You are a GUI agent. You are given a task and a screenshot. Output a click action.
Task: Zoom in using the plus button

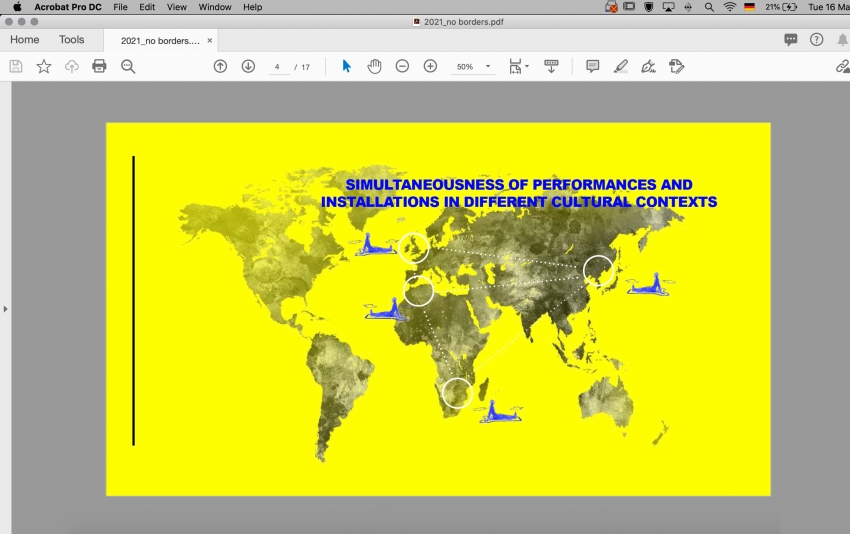[430, 66]
